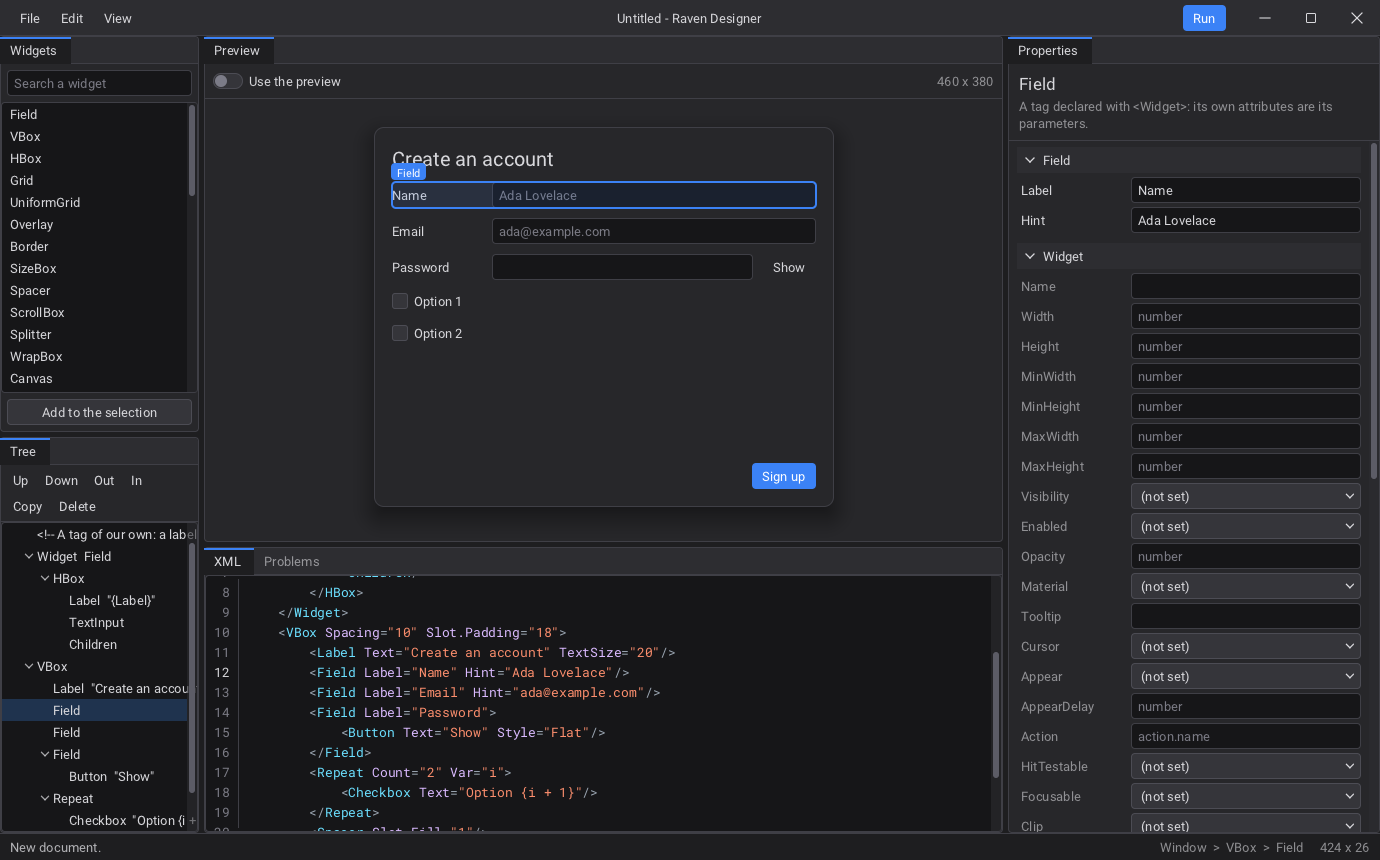The width and height of the screenshot is (1380, 860).
Task: Collapse the Repeat tree node arrow
Action: (x=44, y=798)
